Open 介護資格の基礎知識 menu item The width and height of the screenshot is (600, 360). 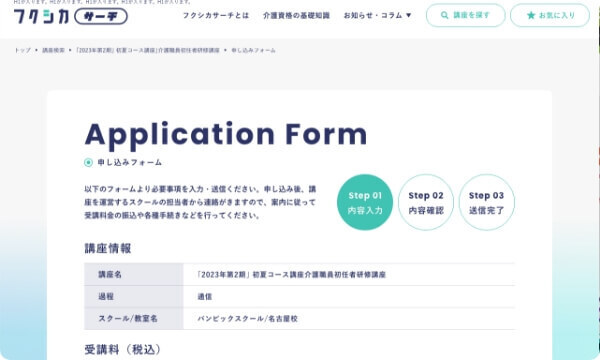pos(296,15)
